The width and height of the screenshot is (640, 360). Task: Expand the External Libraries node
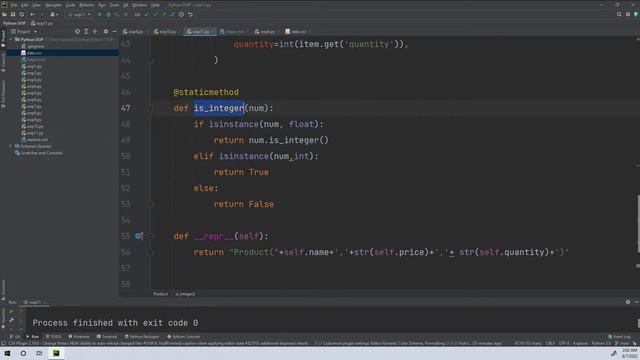pos(11,146)
